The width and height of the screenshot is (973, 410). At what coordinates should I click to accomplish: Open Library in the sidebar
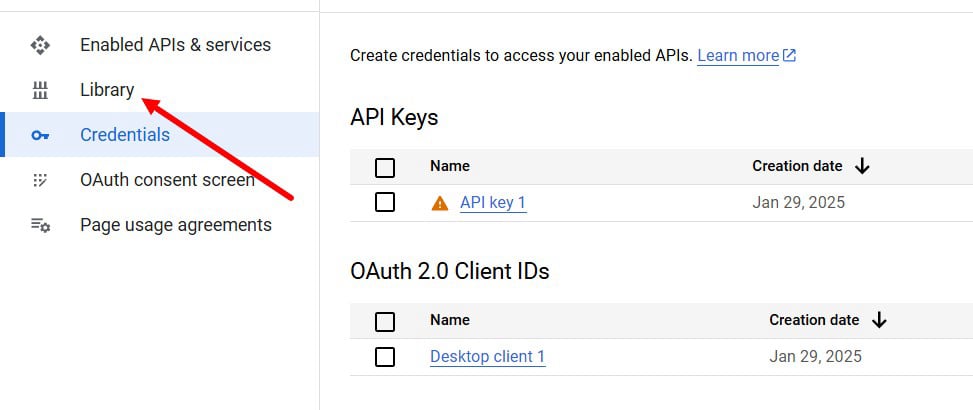[x=107, y=90]
